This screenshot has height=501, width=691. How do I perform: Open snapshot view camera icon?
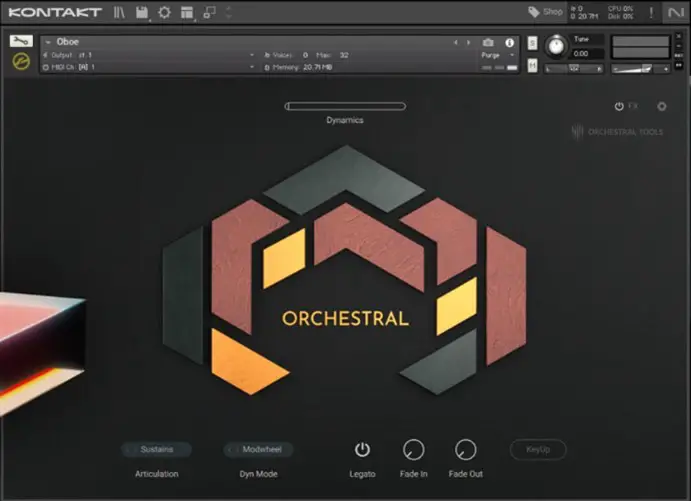coord(488,42)
